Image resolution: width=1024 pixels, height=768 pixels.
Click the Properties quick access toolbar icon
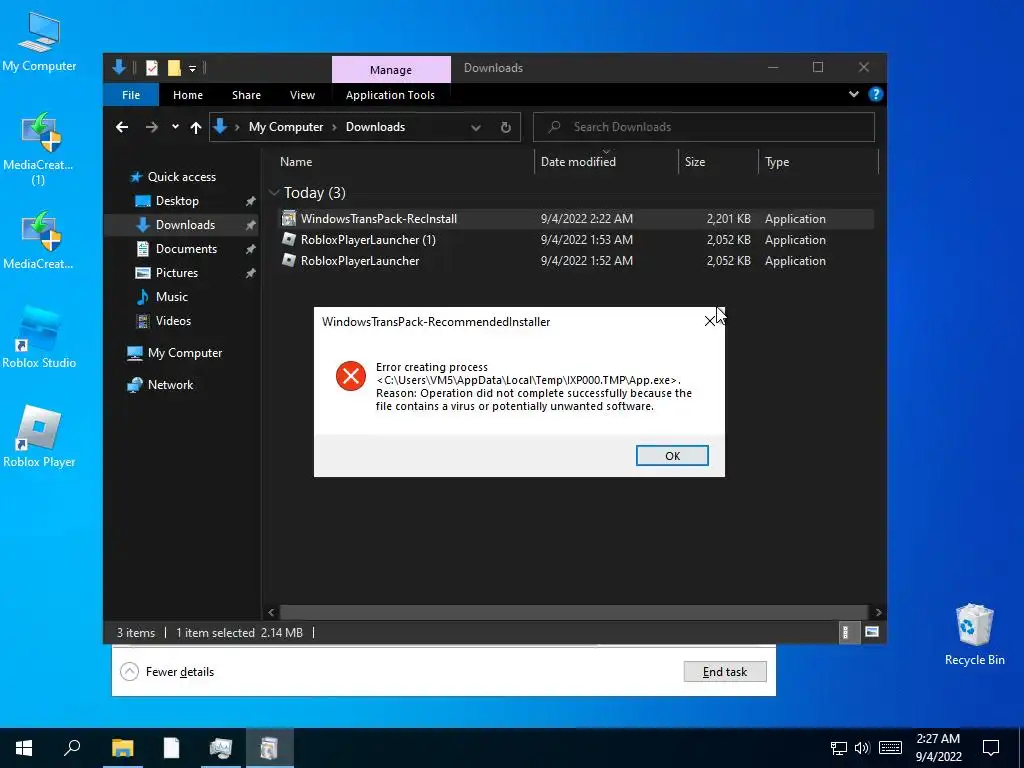click(x=152, y=68)
